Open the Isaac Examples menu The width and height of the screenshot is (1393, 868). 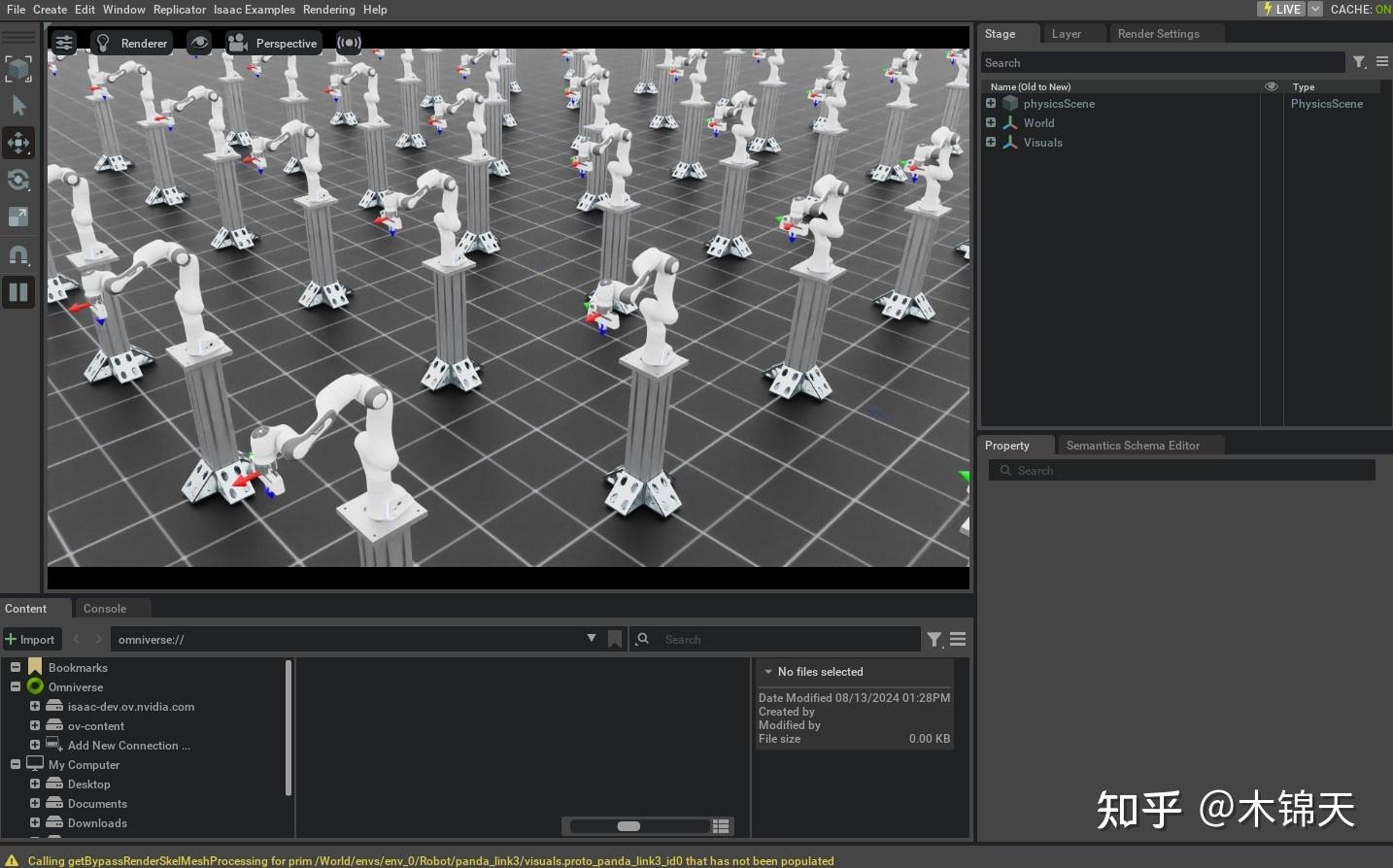click(254, 9)
